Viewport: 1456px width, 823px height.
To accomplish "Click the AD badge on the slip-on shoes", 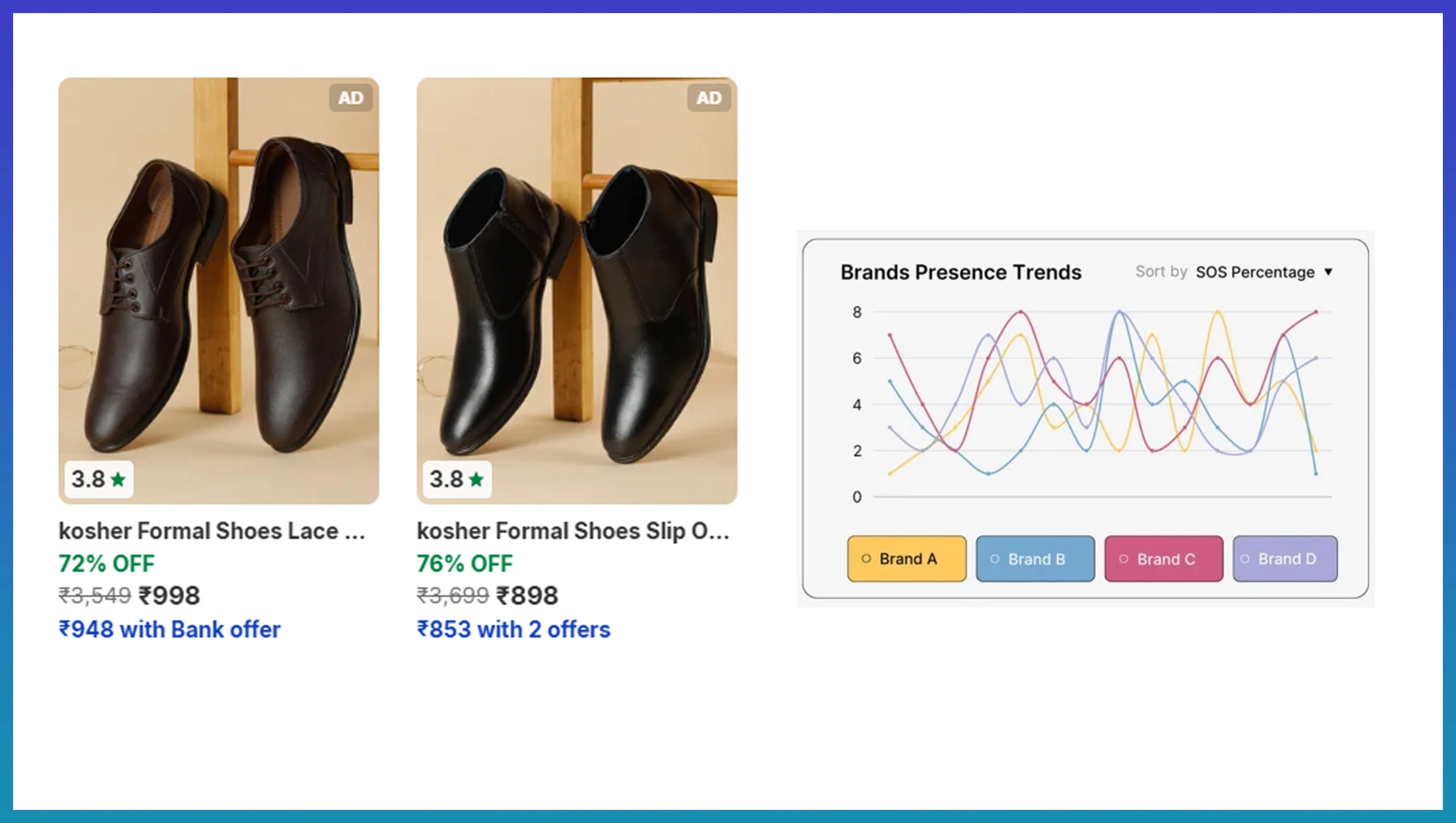I will click(709, 98).
